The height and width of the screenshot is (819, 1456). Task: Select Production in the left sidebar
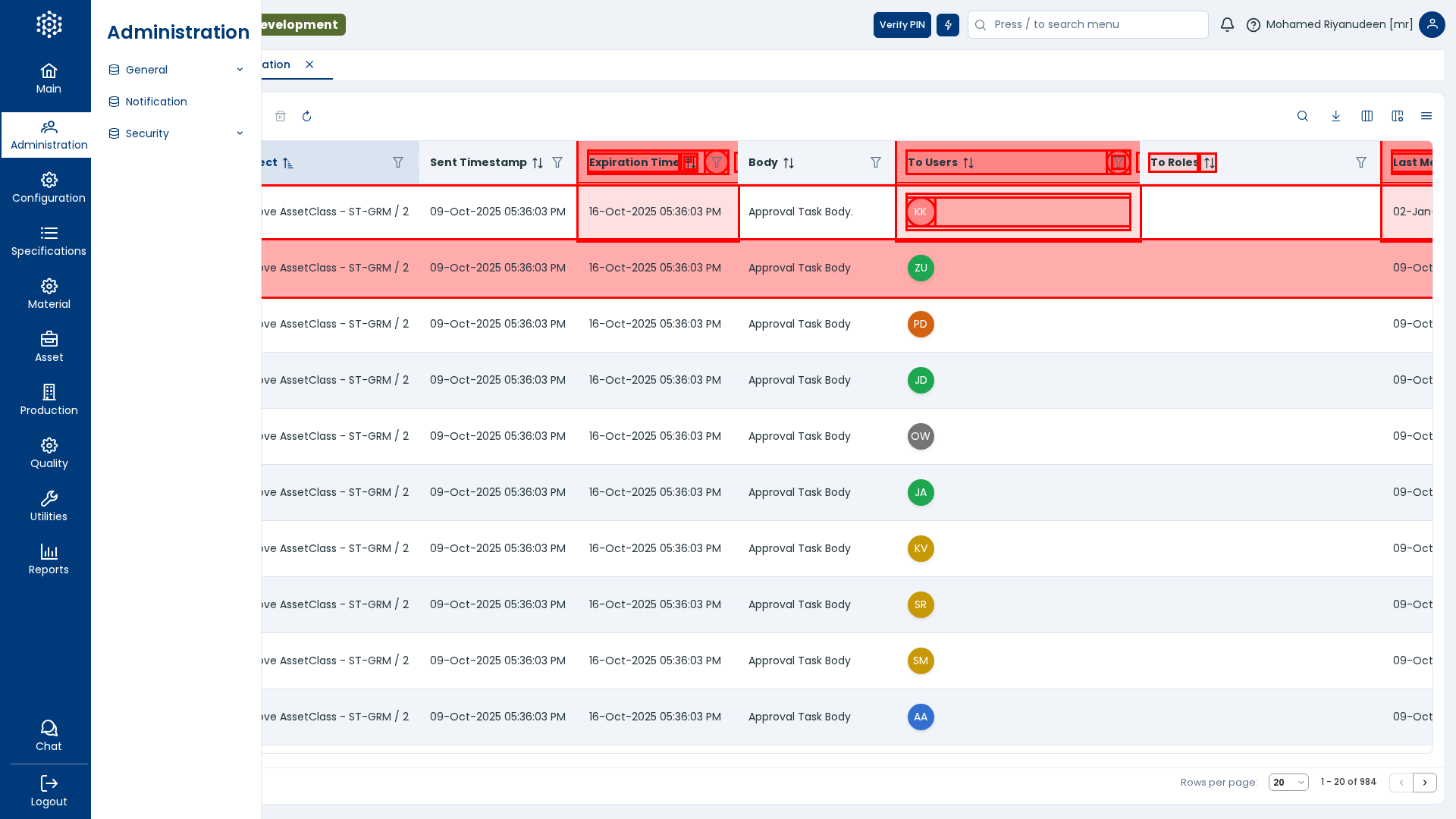pos(49,400)
